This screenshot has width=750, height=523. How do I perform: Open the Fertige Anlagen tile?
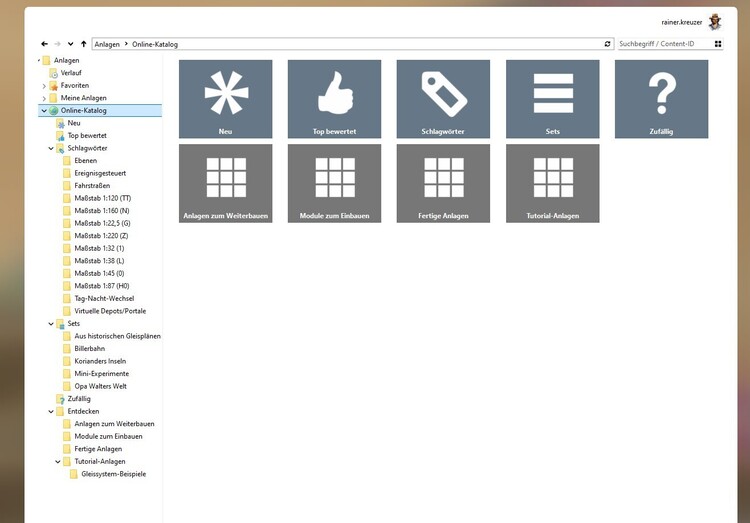click(443, 183)
